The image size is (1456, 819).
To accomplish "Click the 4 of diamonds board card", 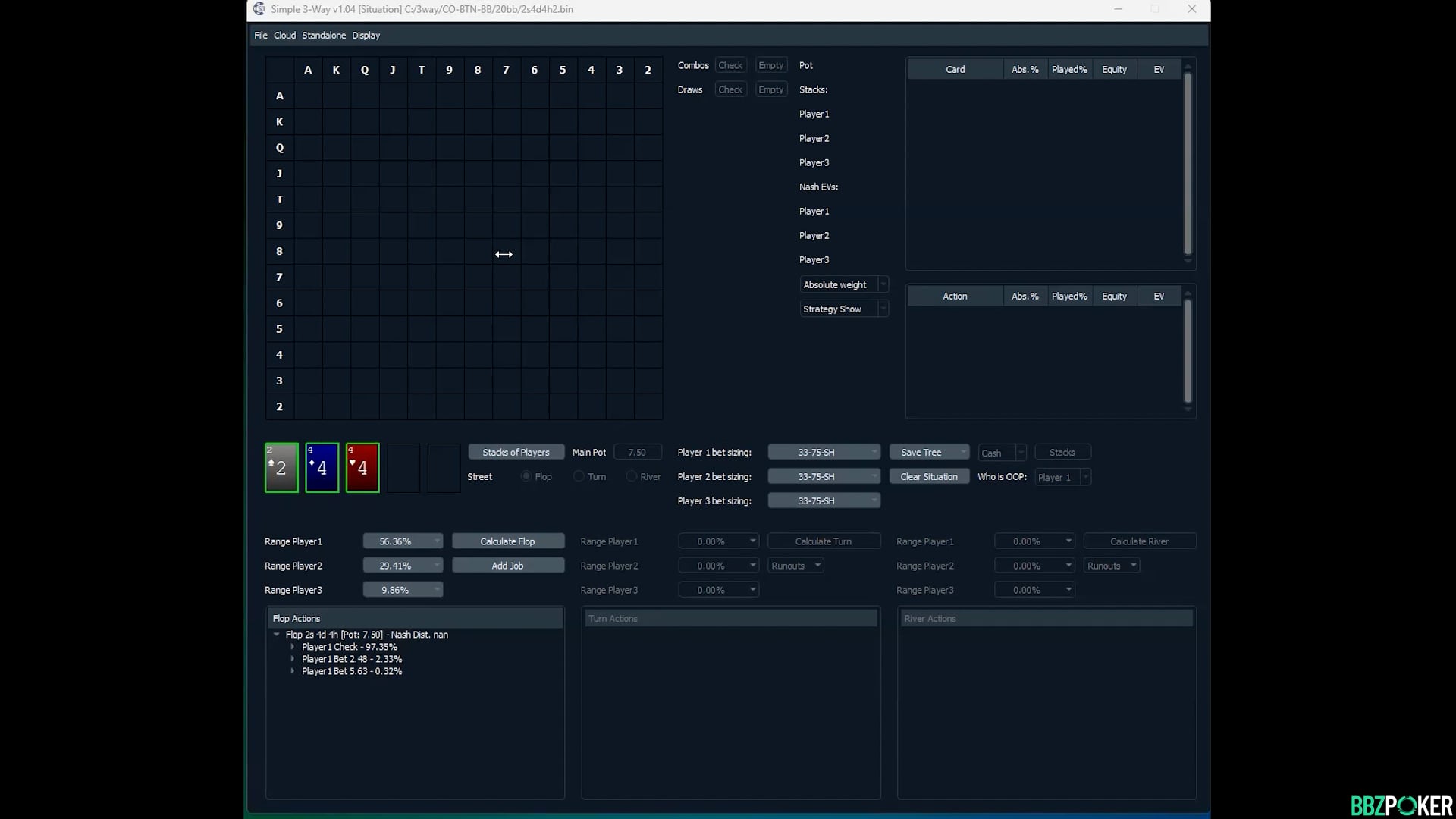I will 322,468.
